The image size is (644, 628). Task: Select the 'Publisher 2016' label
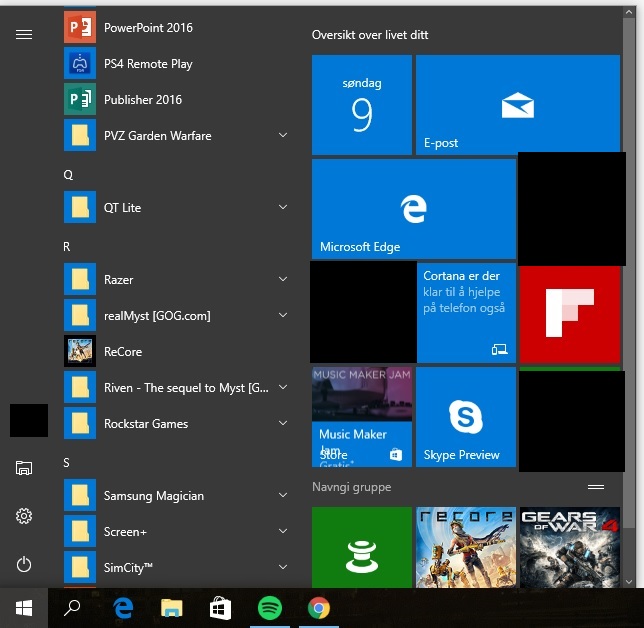coord(143,99)
